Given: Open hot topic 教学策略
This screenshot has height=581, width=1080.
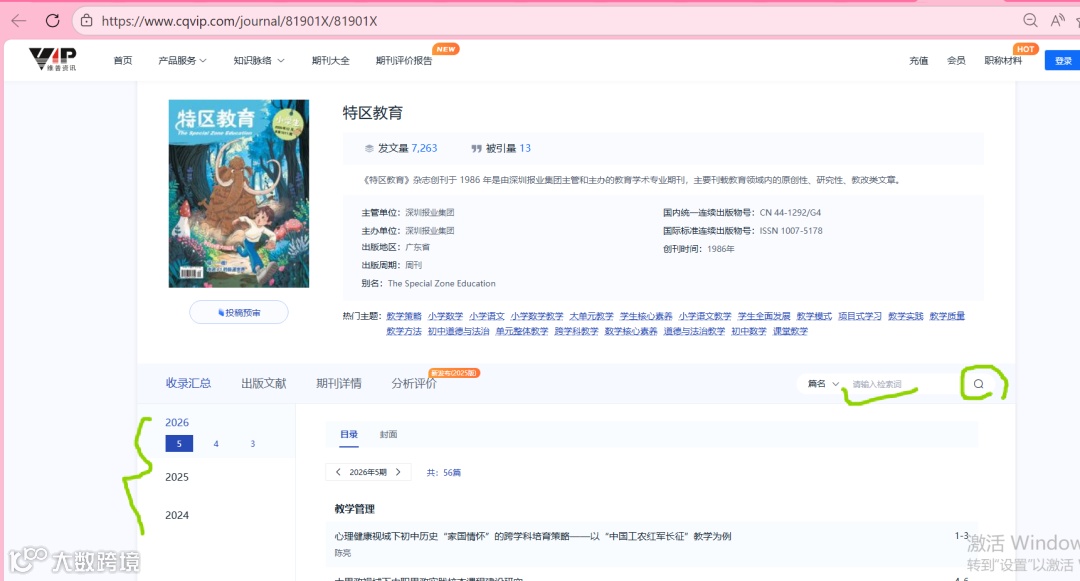Looking at the screenshot, I should click(x=404, y=316).
